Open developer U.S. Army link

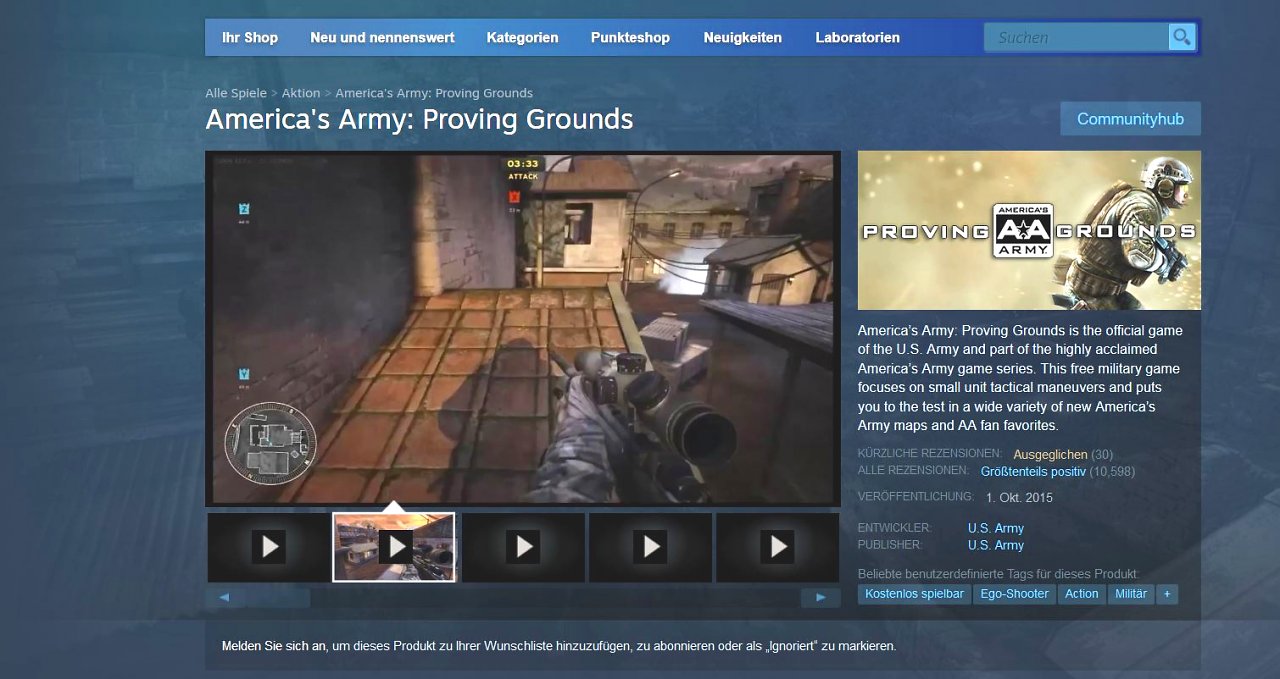[x=996, y=528]
